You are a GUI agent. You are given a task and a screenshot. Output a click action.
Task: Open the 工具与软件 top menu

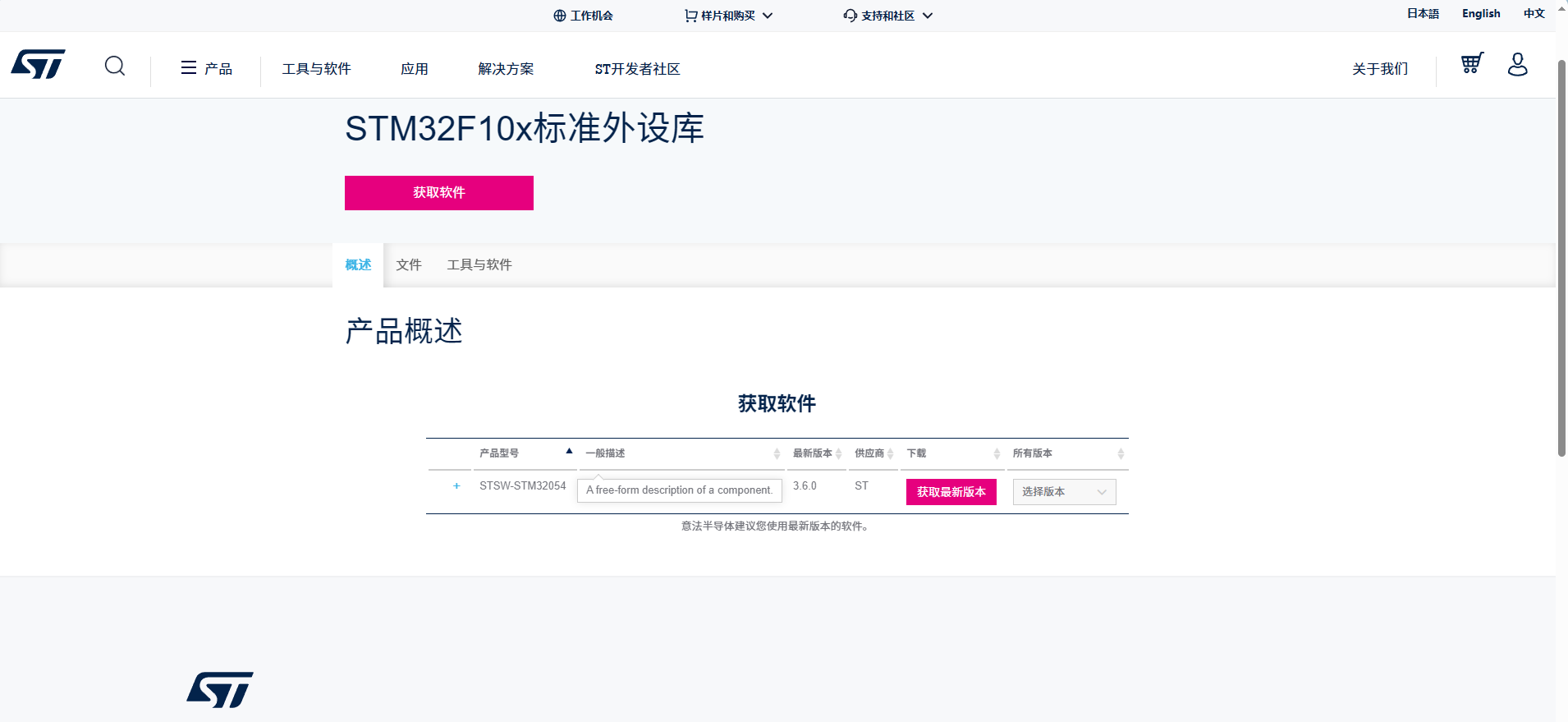point(316,69)
